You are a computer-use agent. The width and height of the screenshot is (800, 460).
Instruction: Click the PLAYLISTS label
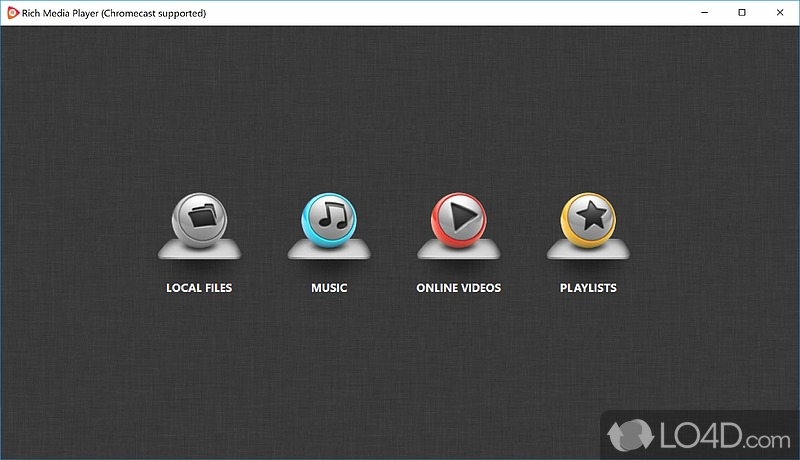coord(588,288)
